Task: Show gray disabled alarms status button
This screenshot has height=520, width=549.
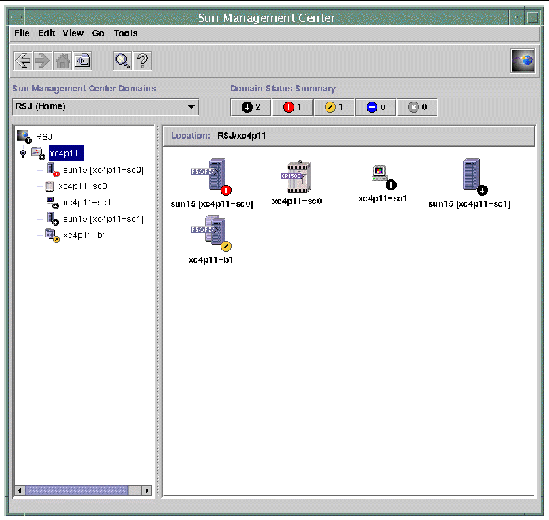Action: (x=417, y=107)
